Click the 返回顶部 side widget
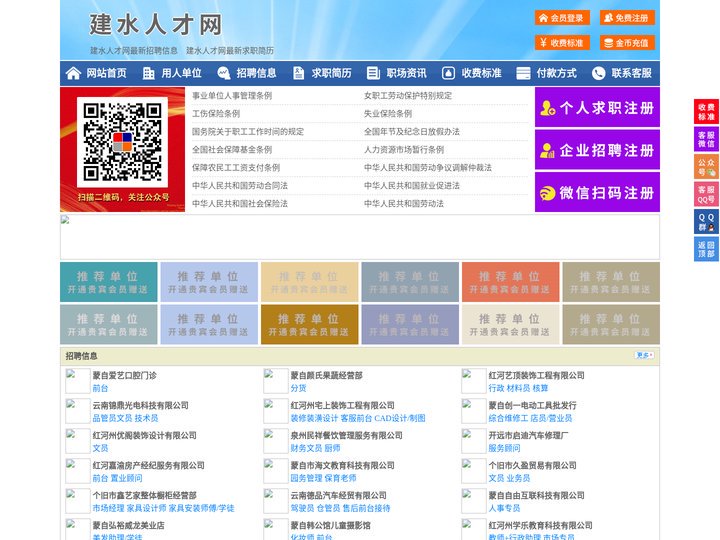This screenshot has height=540, width=720. [x=706, y=249]
